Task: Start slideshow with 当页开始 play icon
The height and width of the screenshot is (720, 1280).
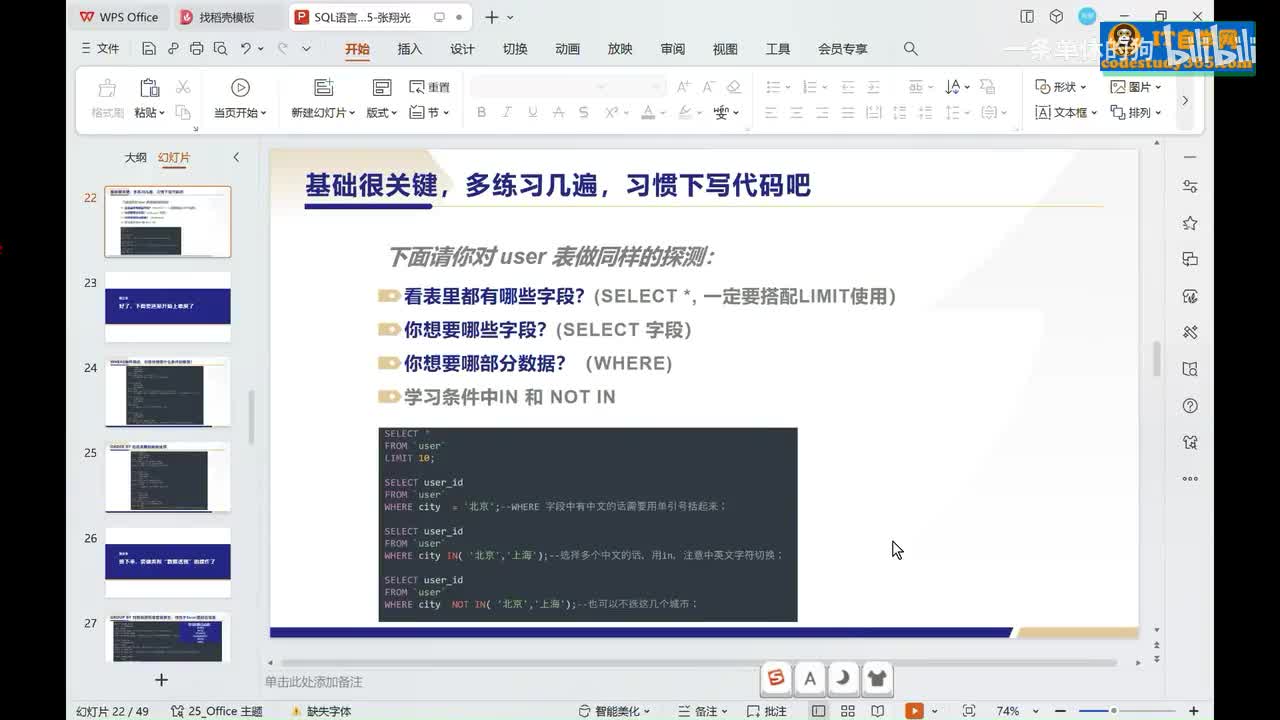Action: (240, 88)
